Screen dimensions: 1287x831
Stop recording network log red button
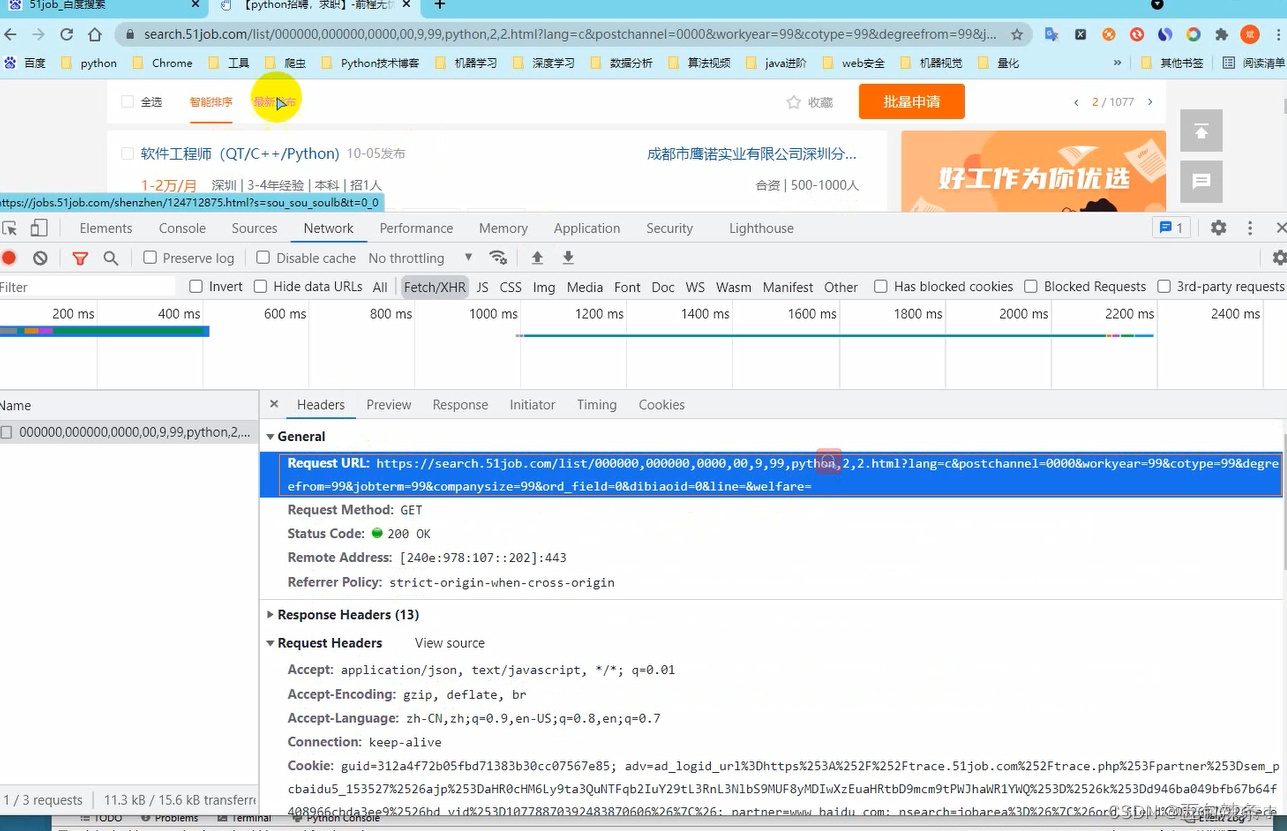coord(9,258)
